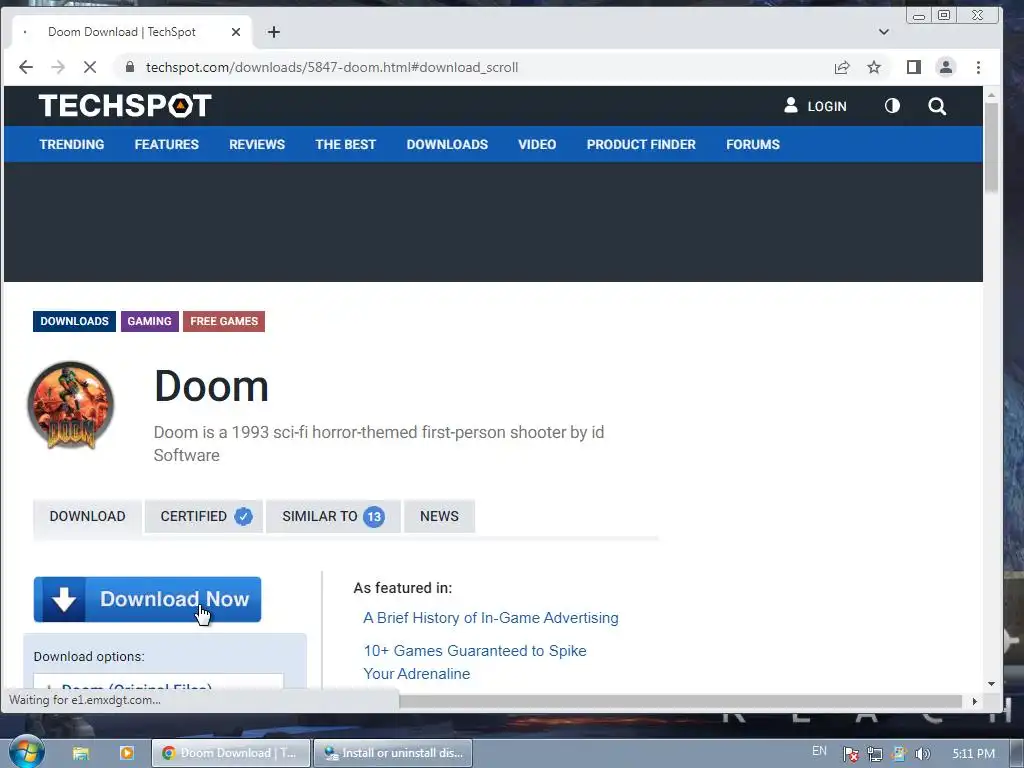This screenshot has width=1024, height=768.
Task: Open Action Center flag tray icon
Action: click(x=850, y=754)
